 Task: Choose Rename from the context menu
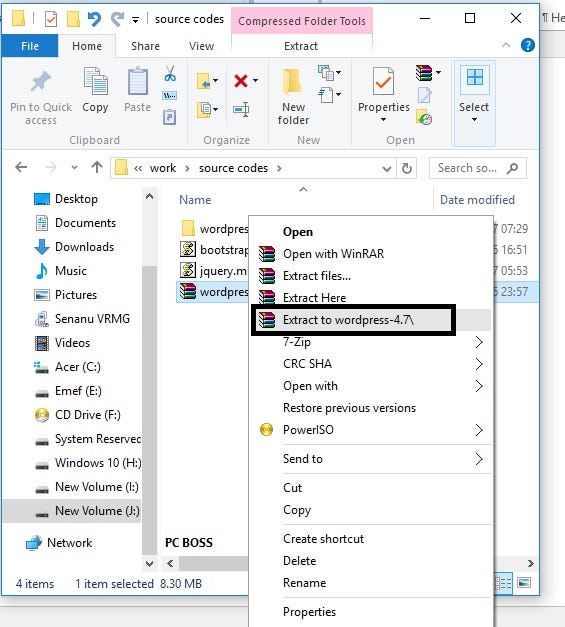[370, 583]
